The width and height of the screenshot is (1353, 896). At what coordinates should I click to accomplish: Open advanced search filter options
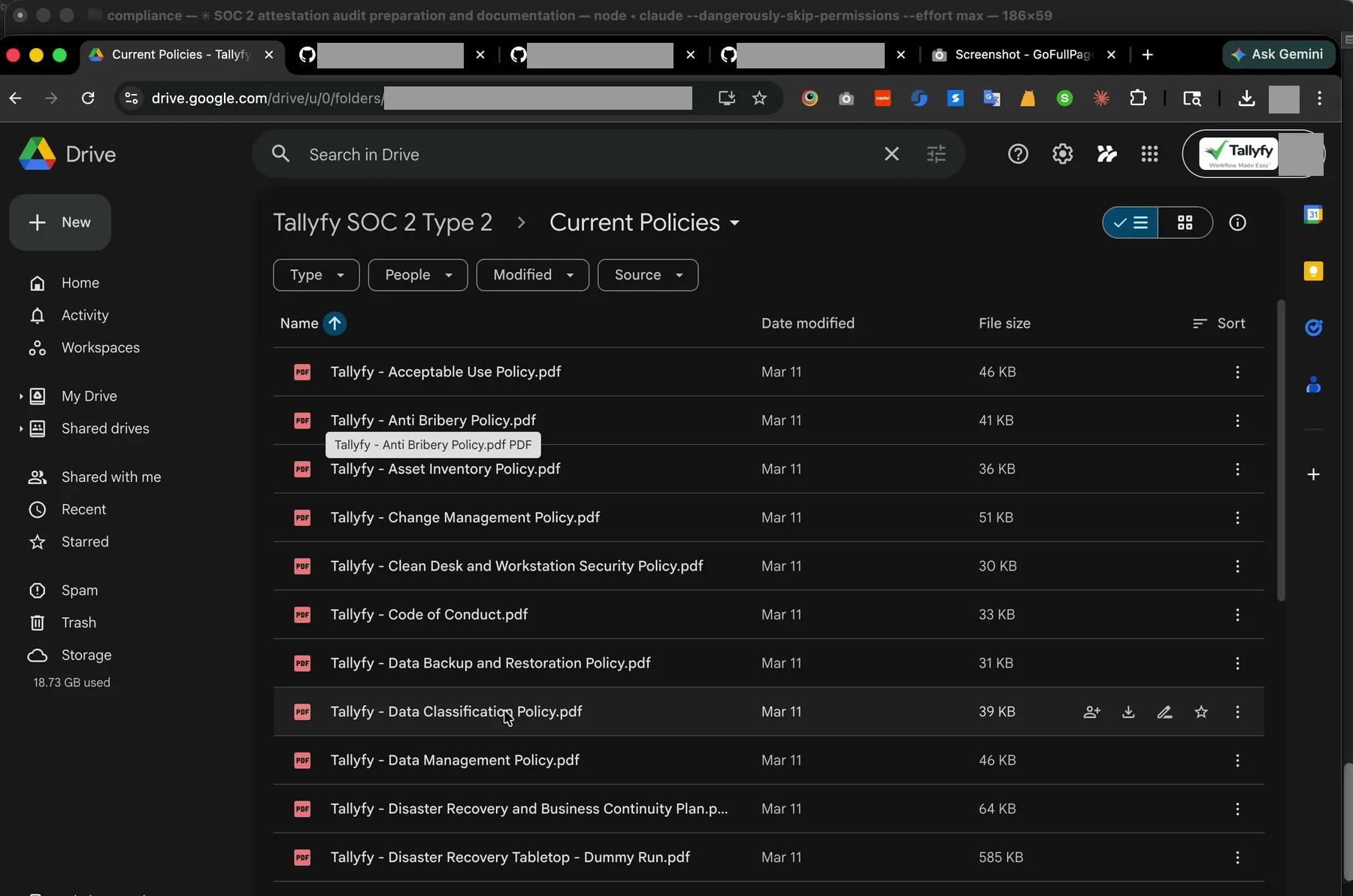(x=936, y=154)
